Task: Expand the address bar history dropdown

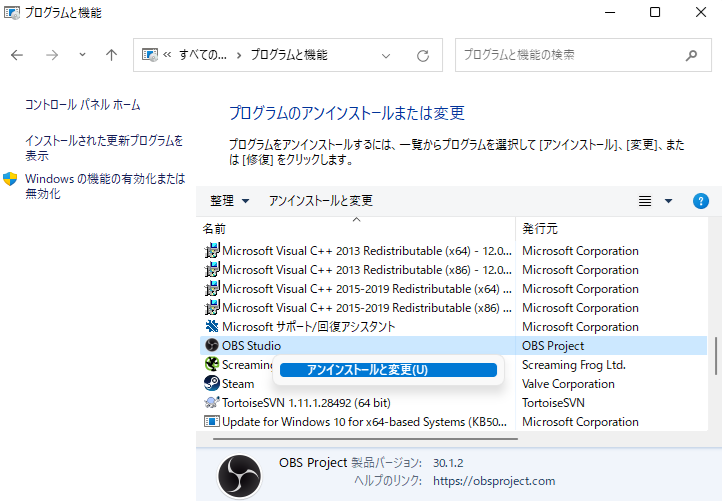Action: pyautogui.click(x=386, y=56)
